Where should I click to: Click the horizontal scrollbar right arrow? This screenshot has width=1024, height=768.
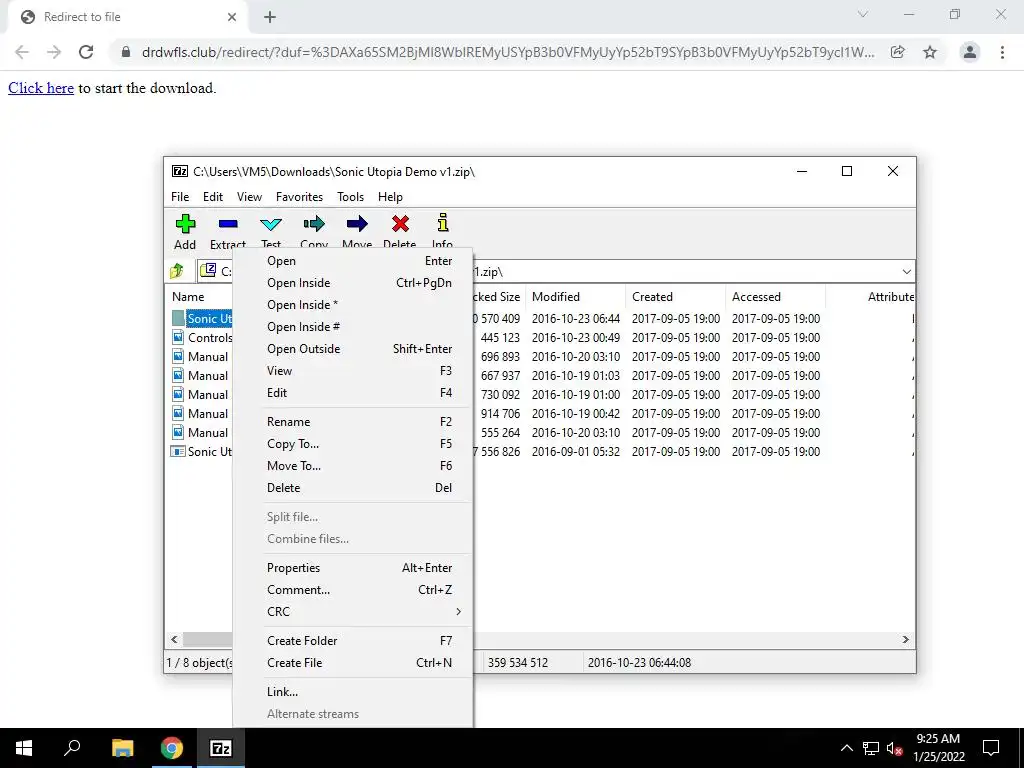tap(906, 639)
